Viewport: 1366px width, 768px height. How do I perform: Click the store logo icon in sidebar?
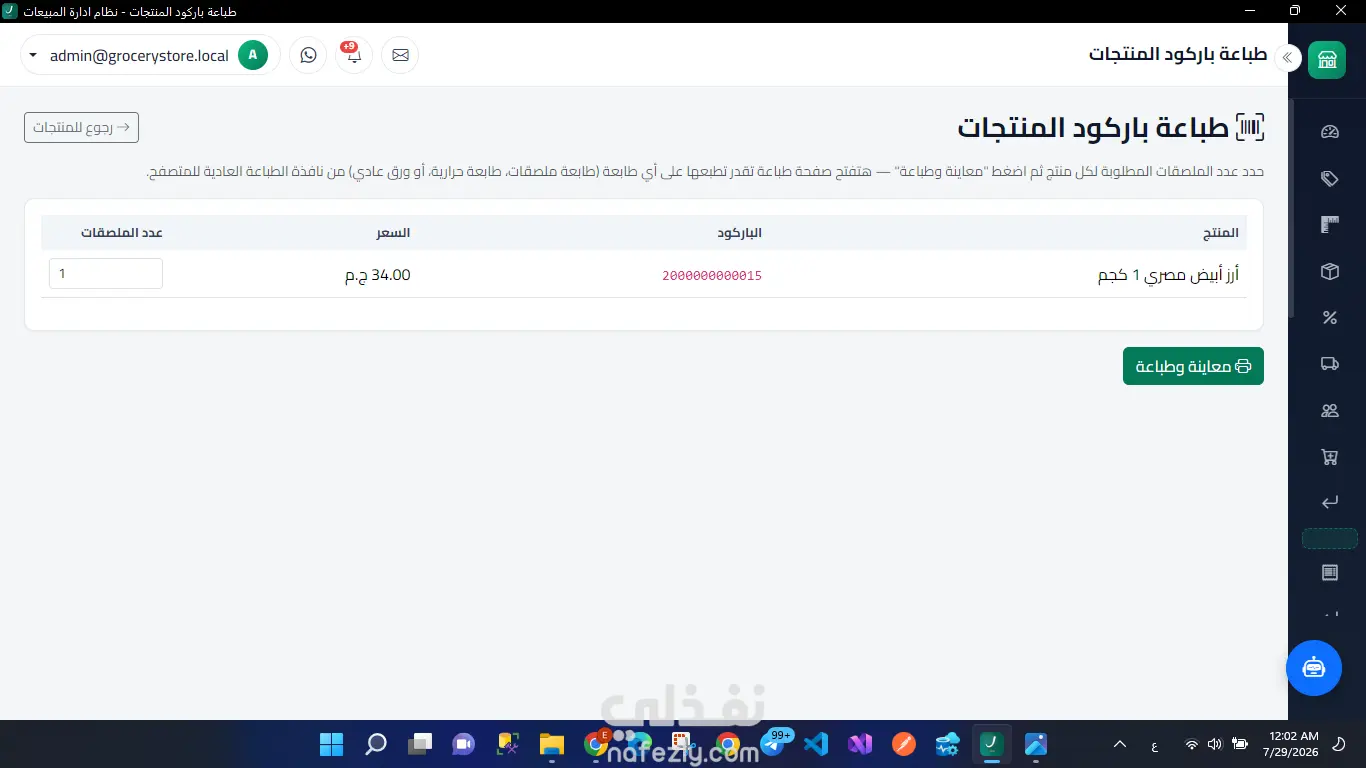click(x=1327, y=59)
